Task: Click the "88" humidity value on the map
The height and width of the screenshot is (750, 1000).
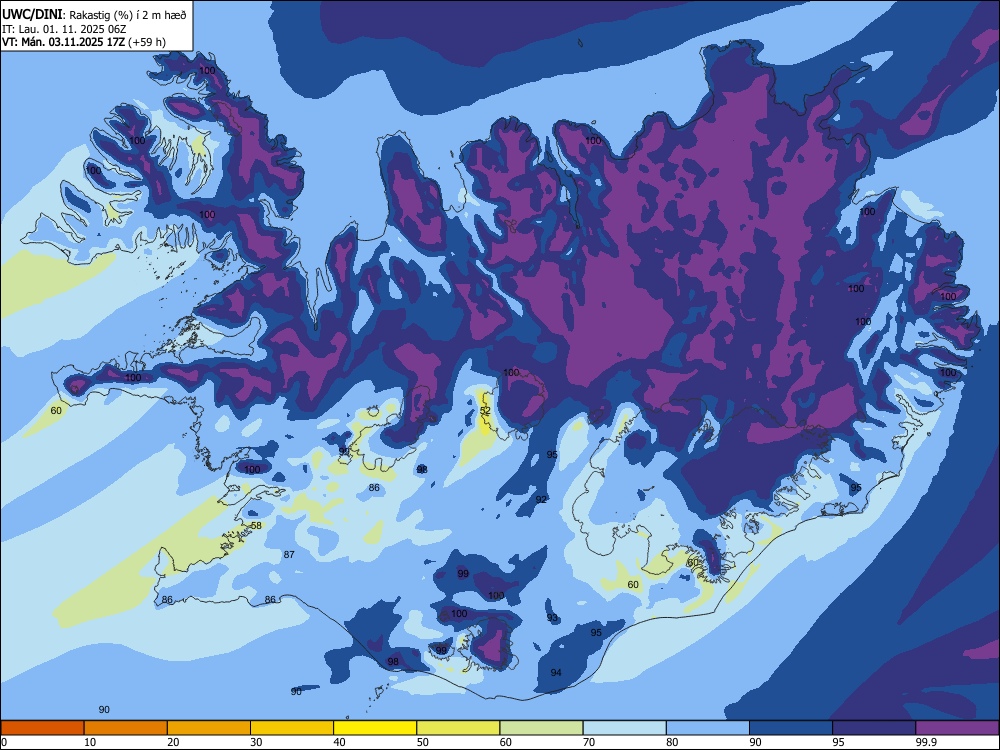Action: pyautogui.click(x=422, y=470)
